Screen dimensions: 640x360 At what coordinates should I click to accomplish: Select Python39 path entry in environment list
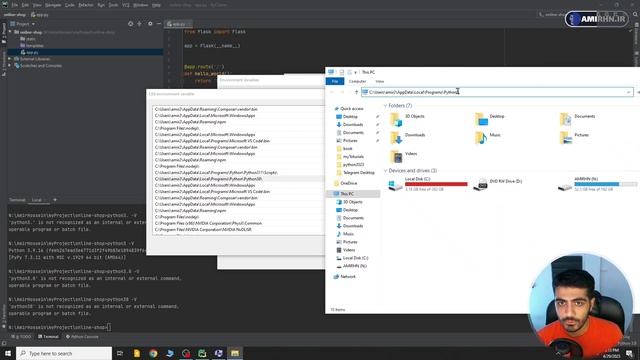point(238,179)
